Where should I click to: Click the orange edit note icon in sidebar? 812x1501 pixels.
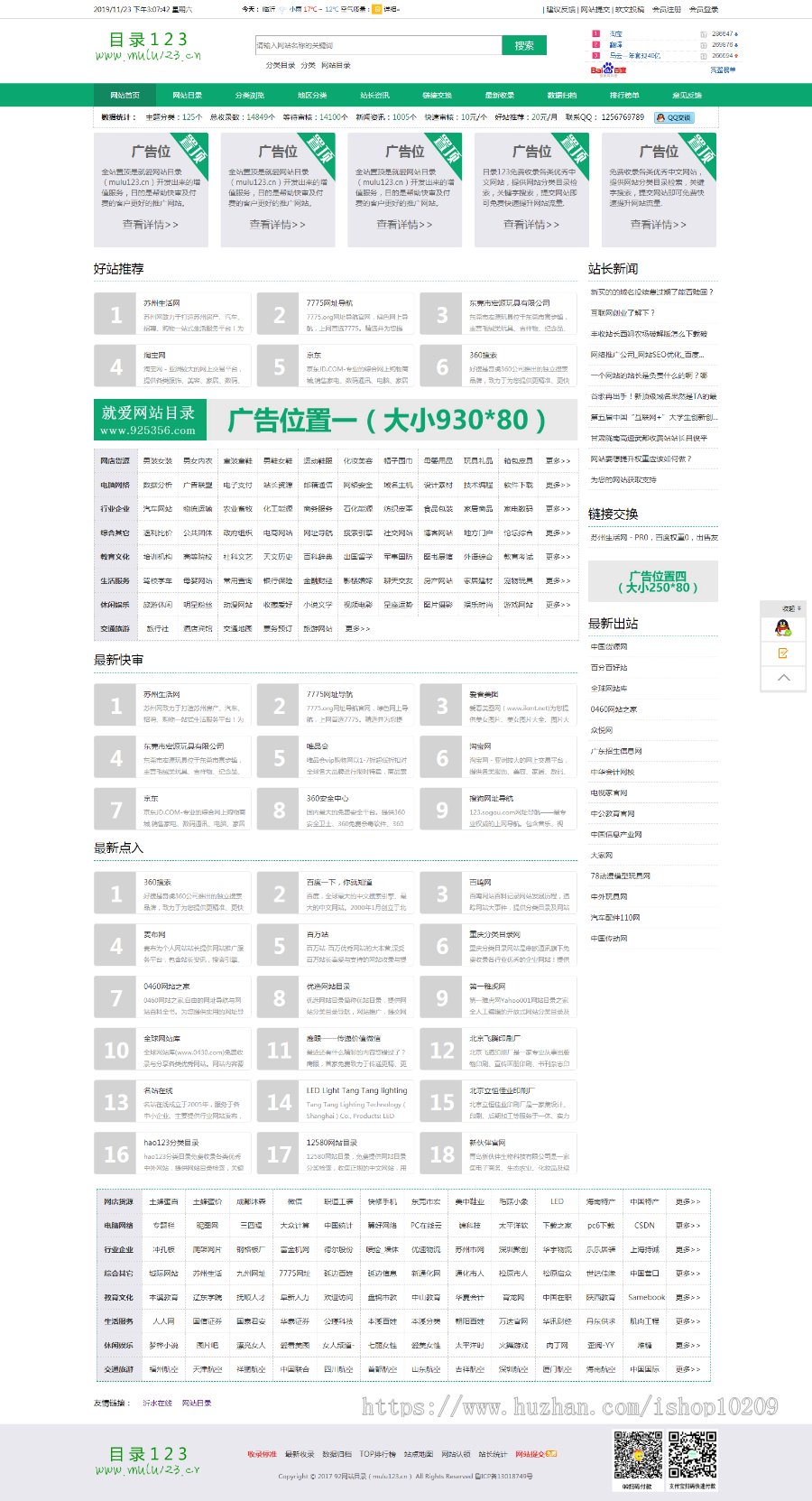[x=783, y=653]
